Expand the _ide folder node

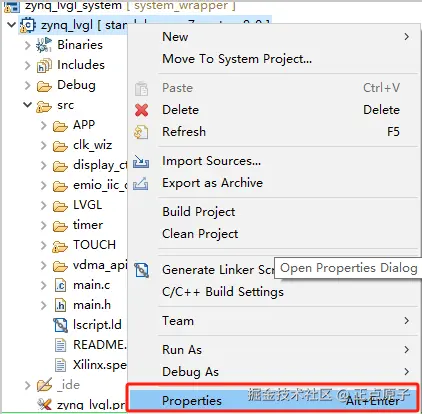click(28, 385)
